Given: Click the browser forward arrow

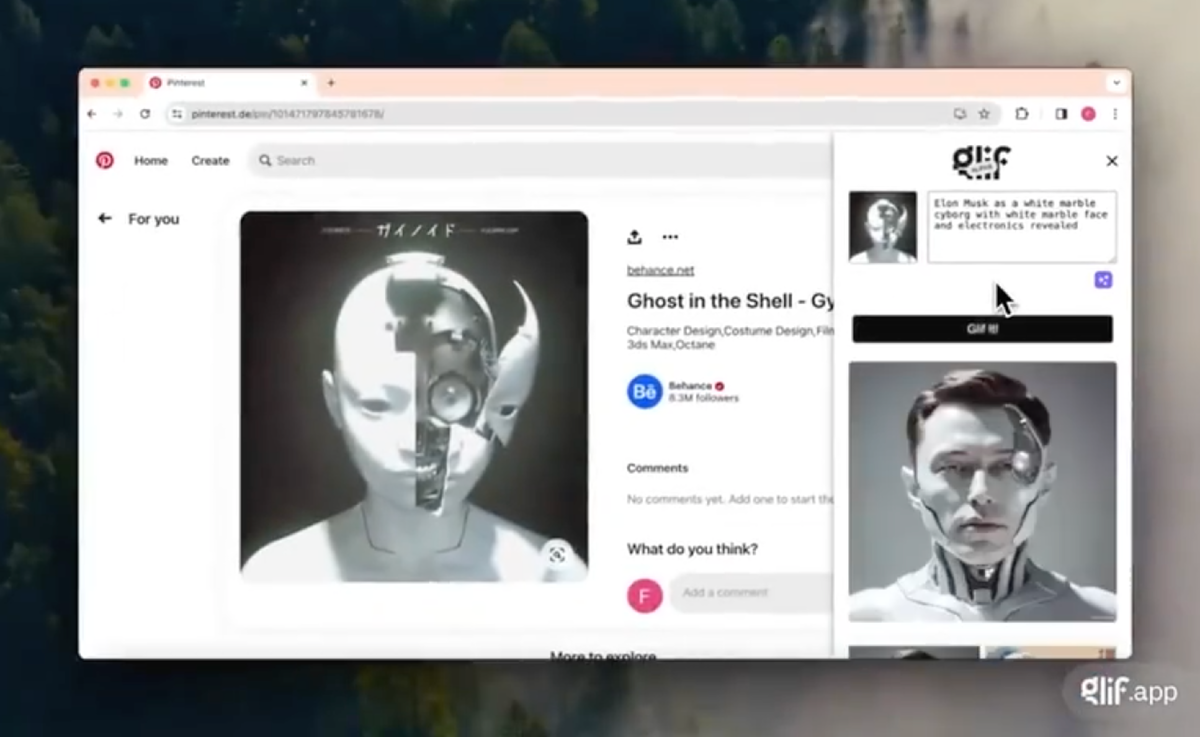Looking at the screenshot, I should click(118, 114).
